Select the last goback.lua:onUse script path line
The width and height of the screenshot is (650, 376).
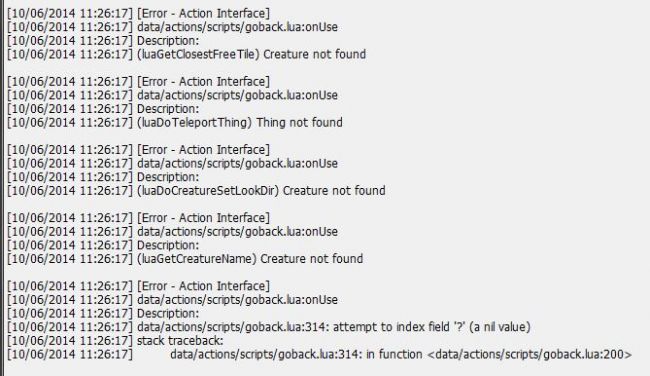(172, 300)
